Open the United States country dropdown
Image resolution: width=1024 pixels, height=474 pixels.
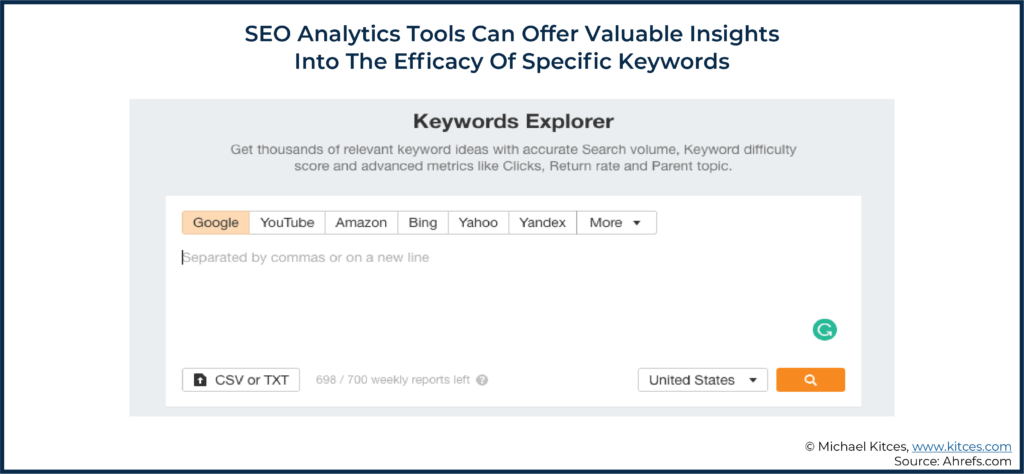702,380
